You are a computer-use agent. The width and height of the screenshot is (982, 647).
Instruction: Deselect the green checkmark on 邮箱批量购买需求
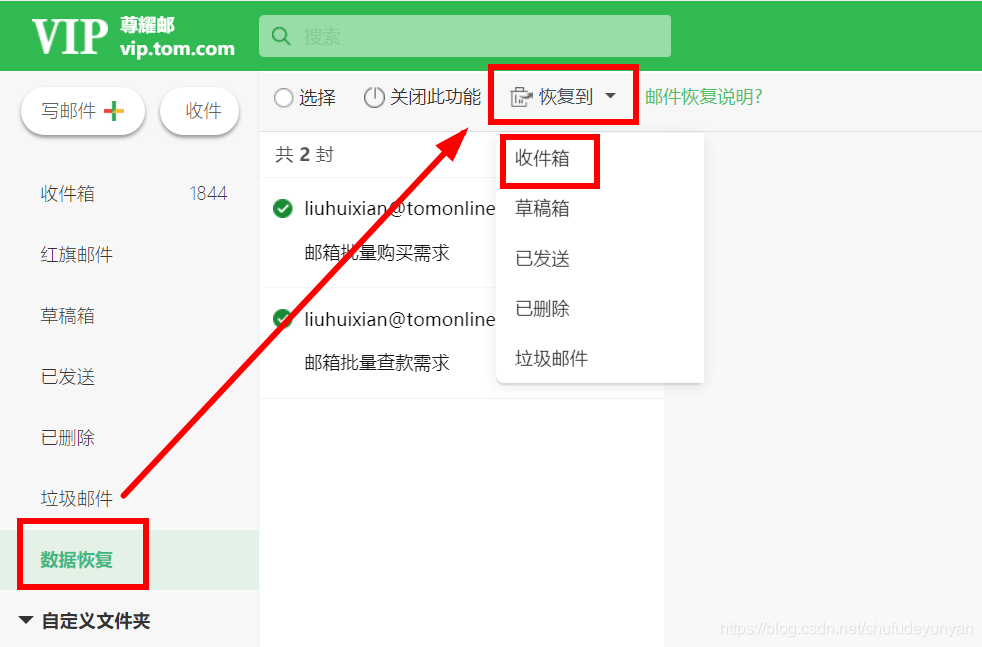click(282, 208)
